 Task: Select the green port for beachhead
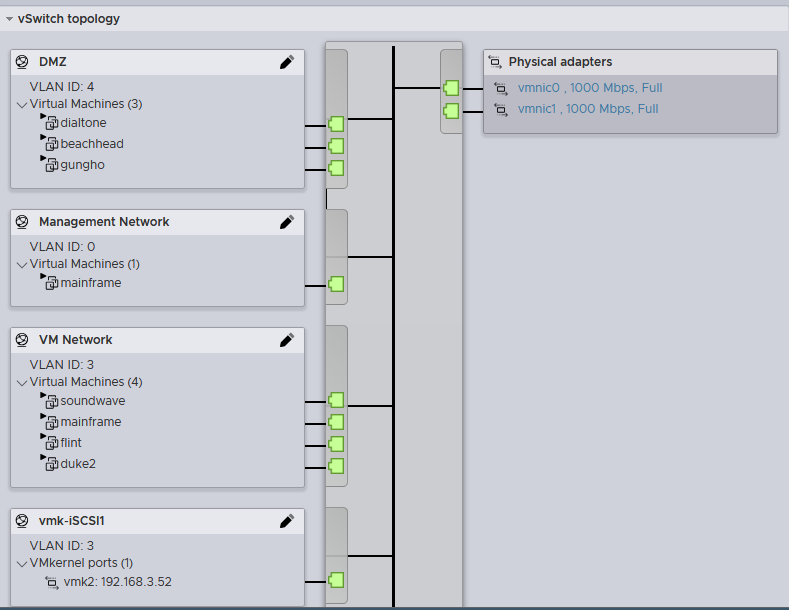336,146
